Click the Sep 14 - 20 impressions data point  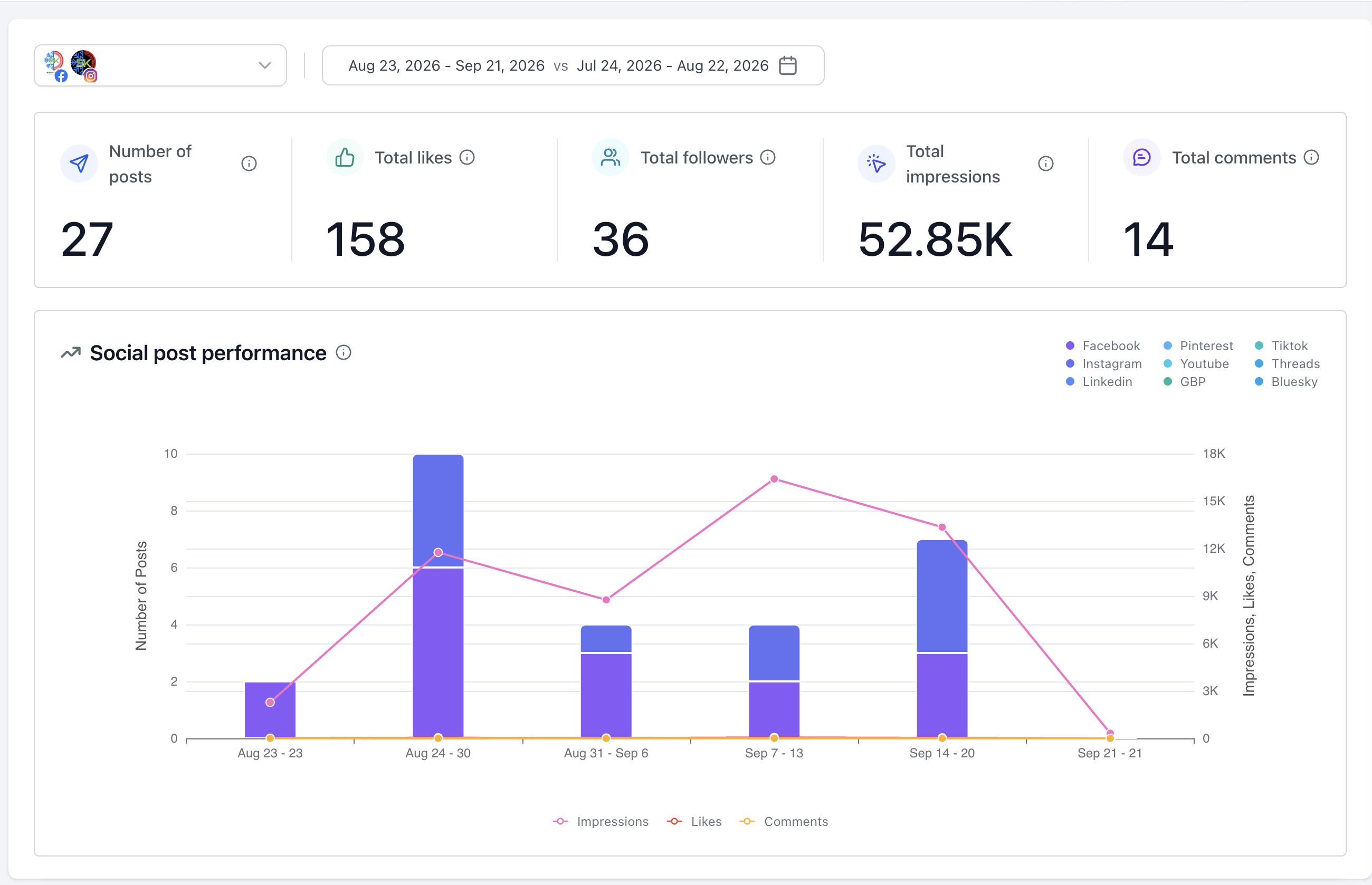point(942,527)
